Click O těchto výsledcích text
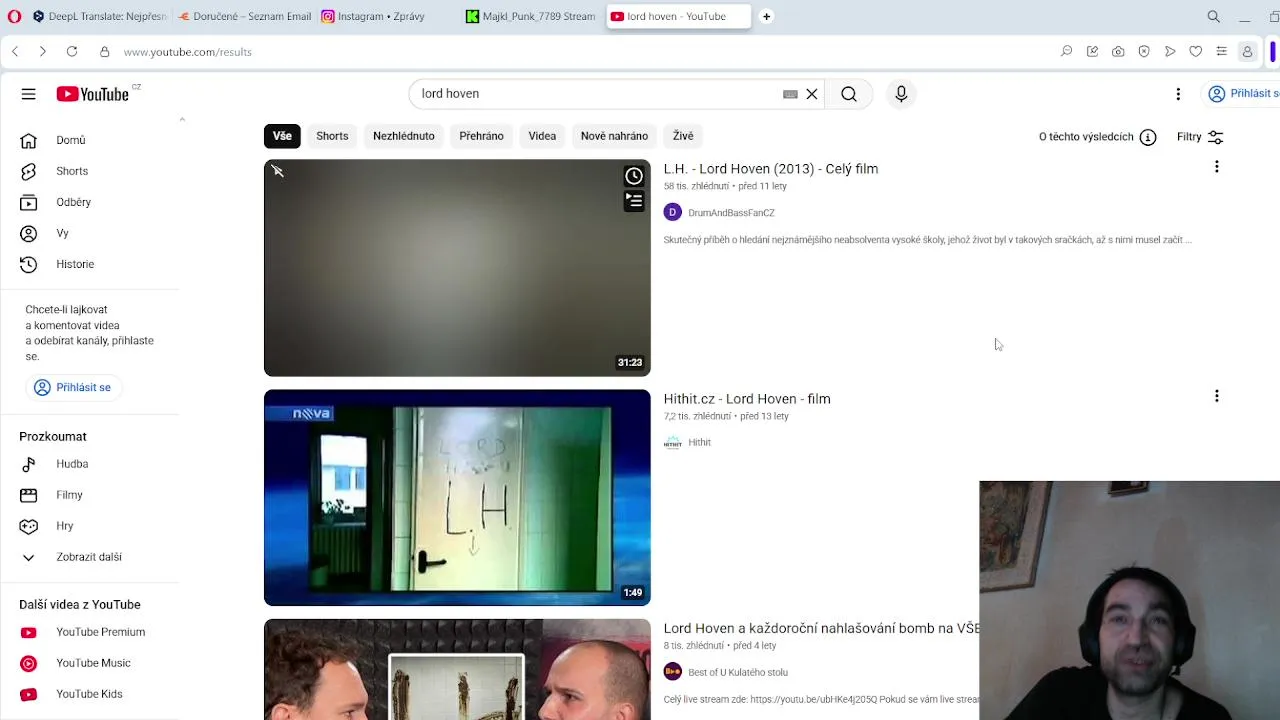The height and width of the screenshot is (720, 1280). pos(1086,137)
